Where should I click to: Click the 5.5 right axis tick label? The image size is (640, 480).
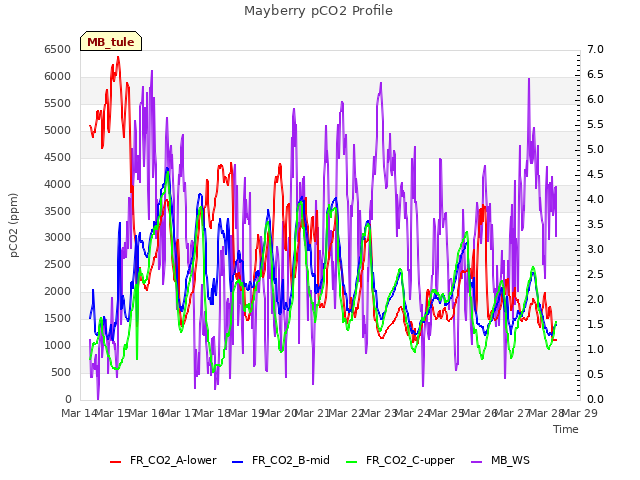tap(595, 124)
